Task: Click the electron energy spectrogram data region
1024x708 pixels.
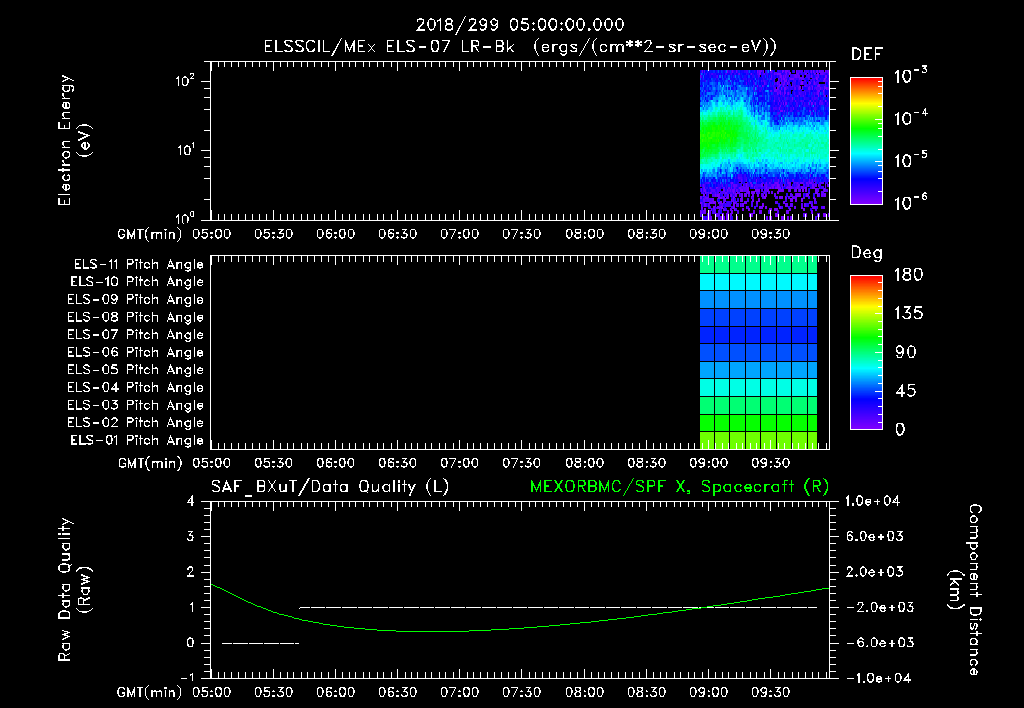Action: (x=764, y=144)
